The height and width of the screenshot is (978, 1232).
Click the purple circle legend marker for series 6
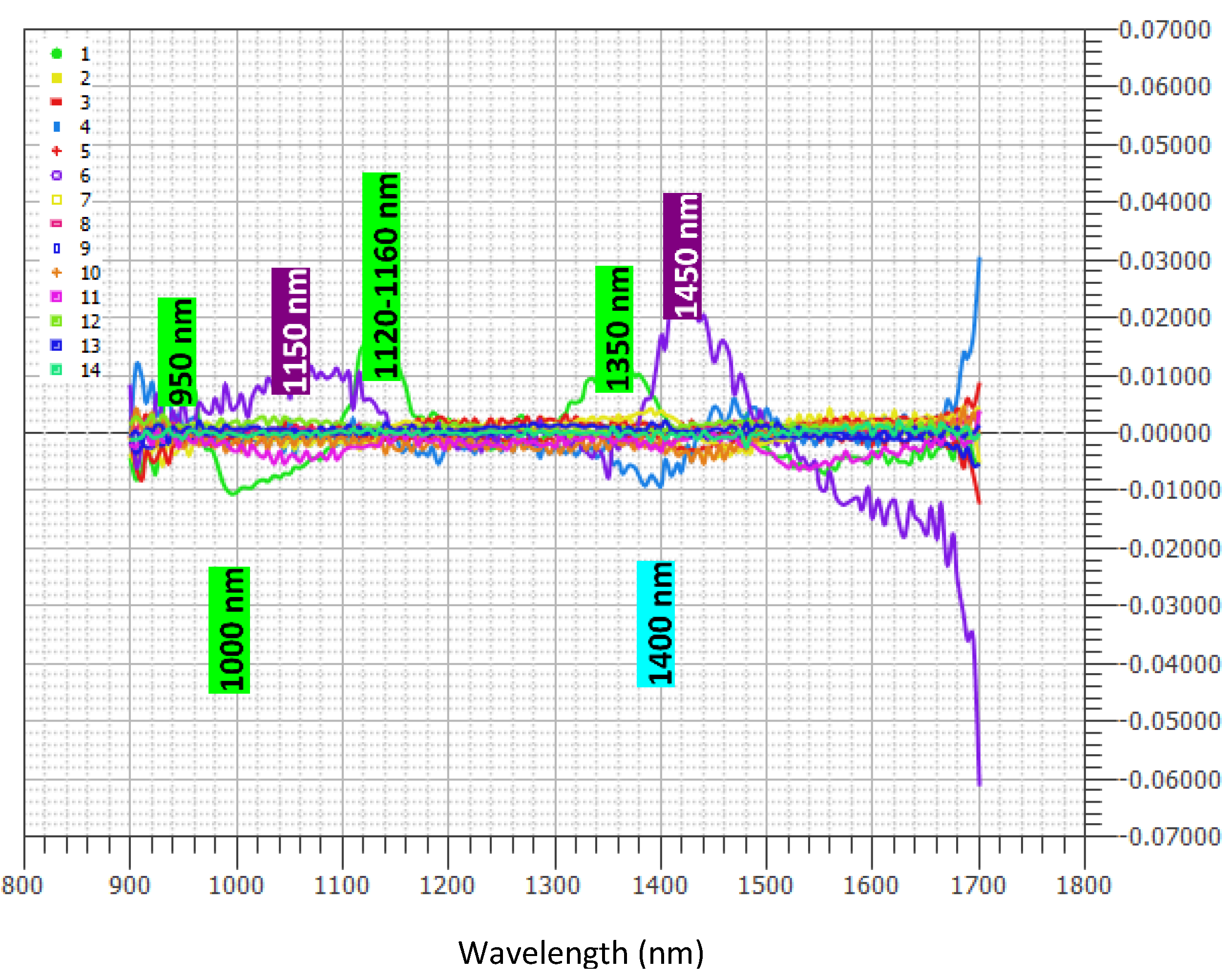[x=57, y=175]
